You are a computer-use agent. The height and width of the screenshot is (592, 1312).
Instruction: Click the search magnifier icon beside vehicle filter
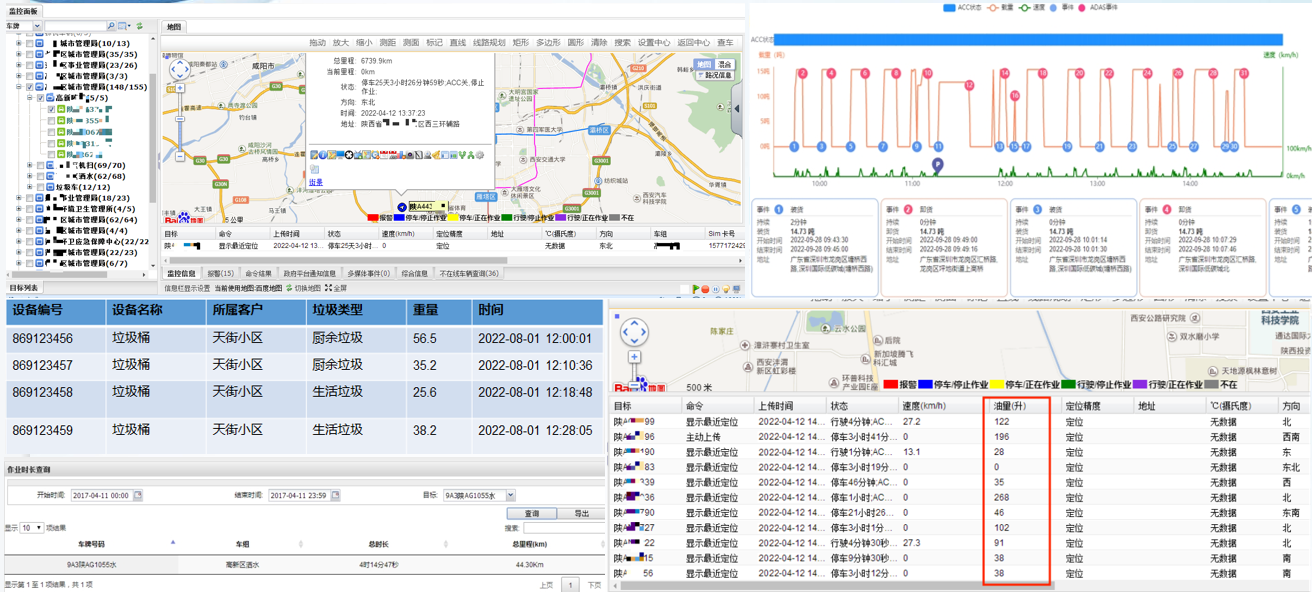click(109, 26)
